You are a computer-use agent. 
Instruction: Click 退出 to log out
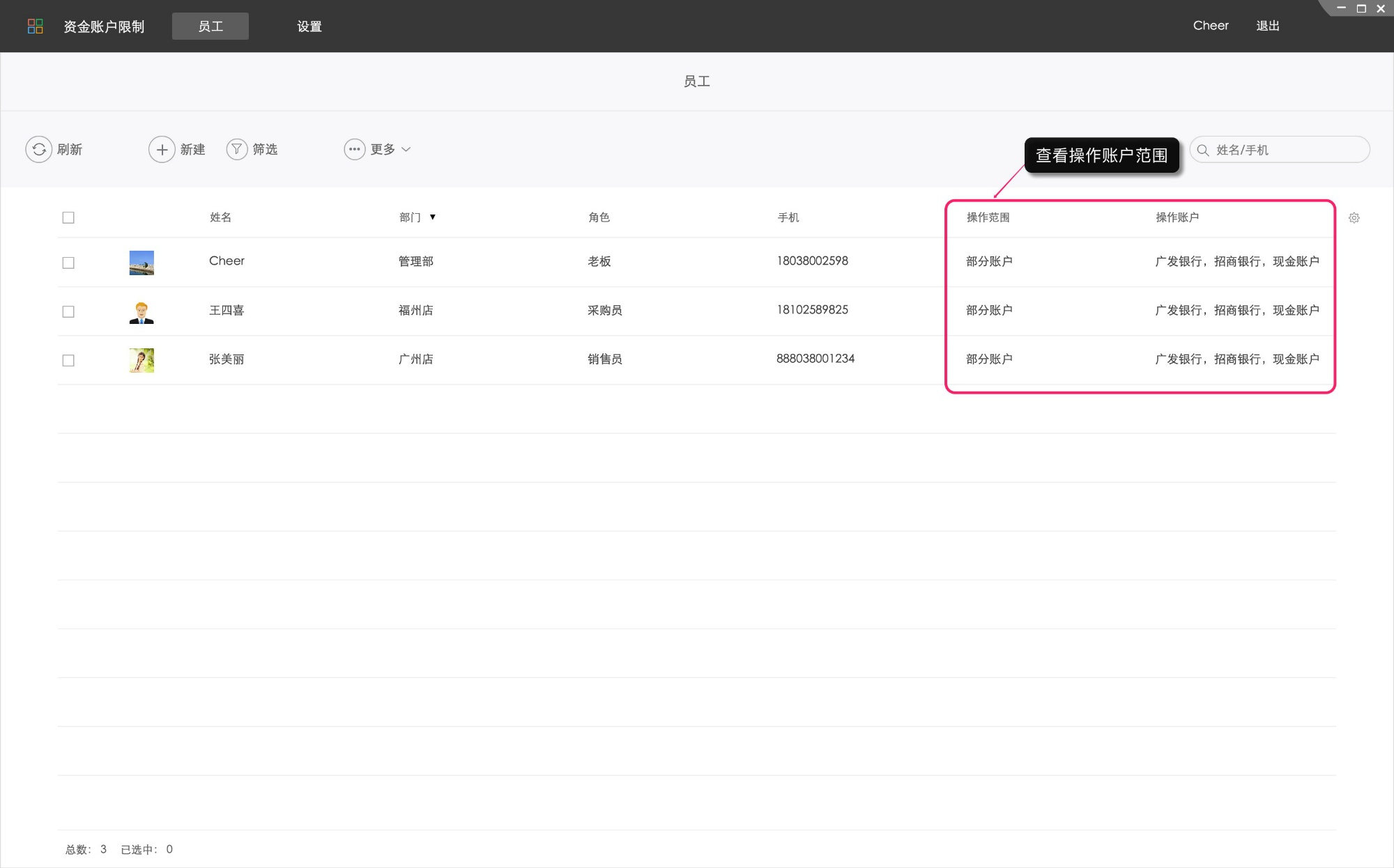1267,26
